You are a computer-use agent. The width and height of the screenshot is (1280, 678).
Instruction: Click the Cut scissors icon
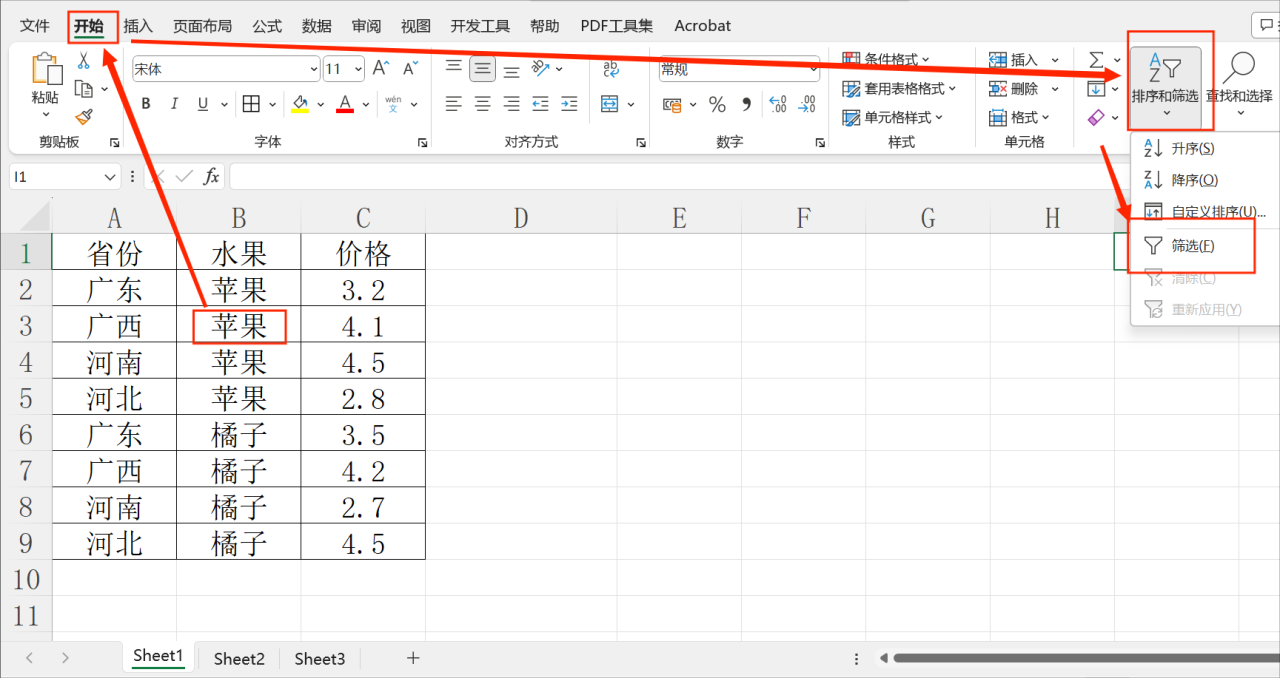(x=84, y=60)
